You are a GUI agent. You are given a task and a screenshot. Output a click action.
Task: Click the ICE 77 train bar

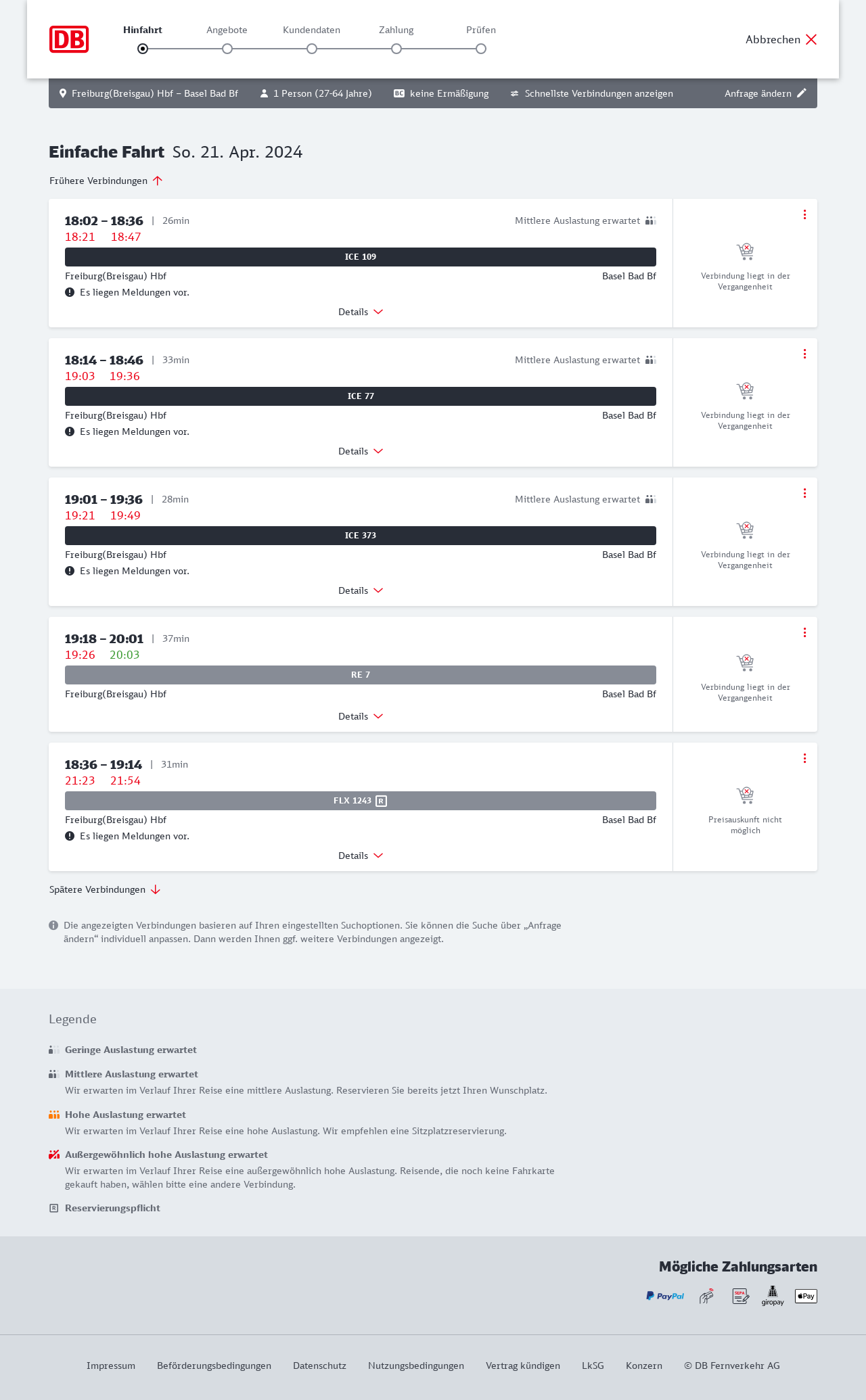point(361,396)
